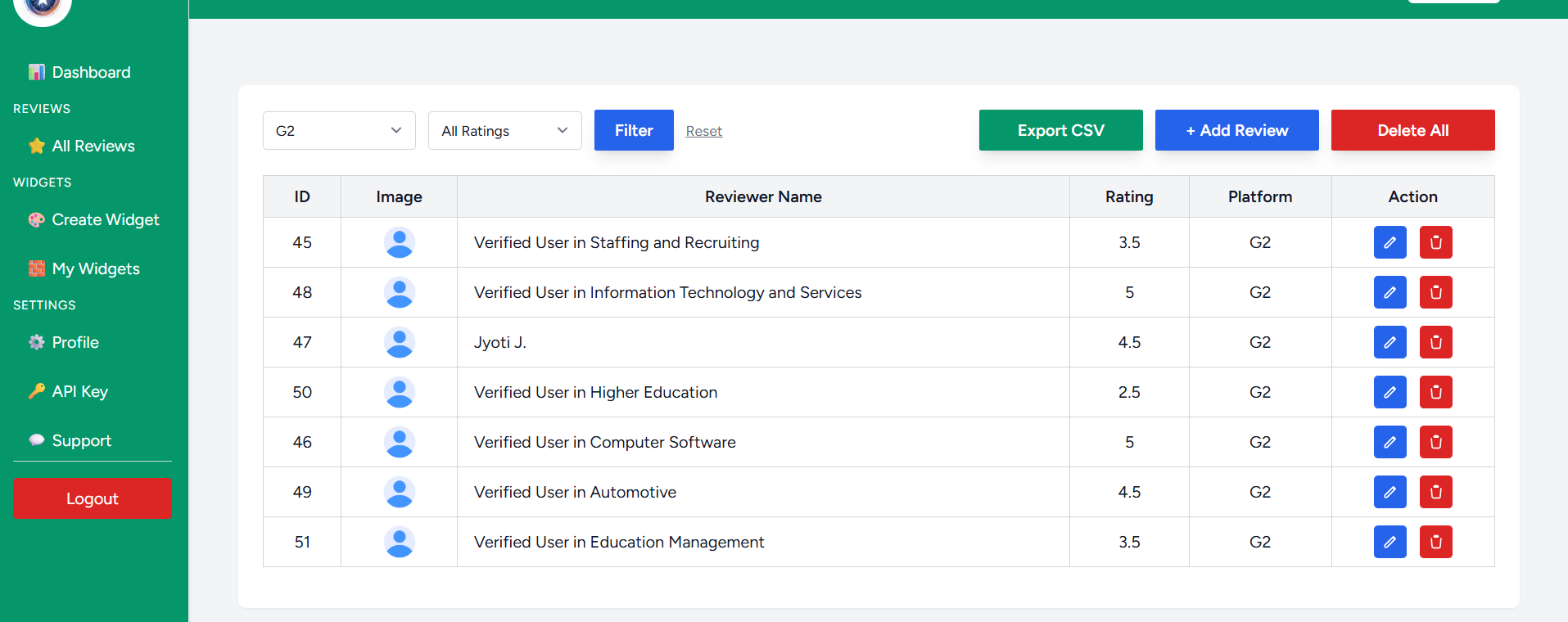Open the API Key settings
The image size is (1568, 622).
point(79,391)
